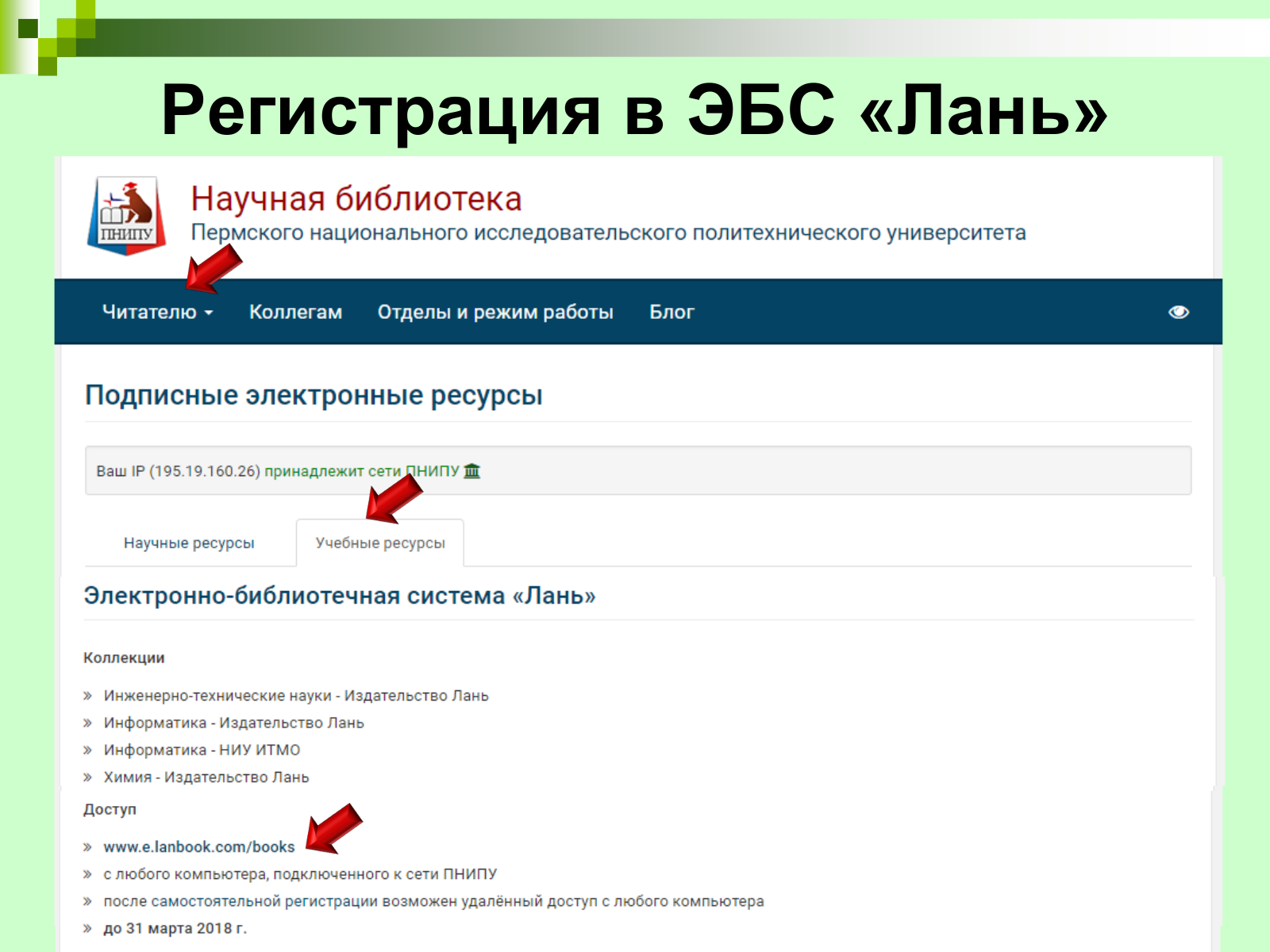Select Информатика - НИУ ИТМО item

tap(202, 750)
